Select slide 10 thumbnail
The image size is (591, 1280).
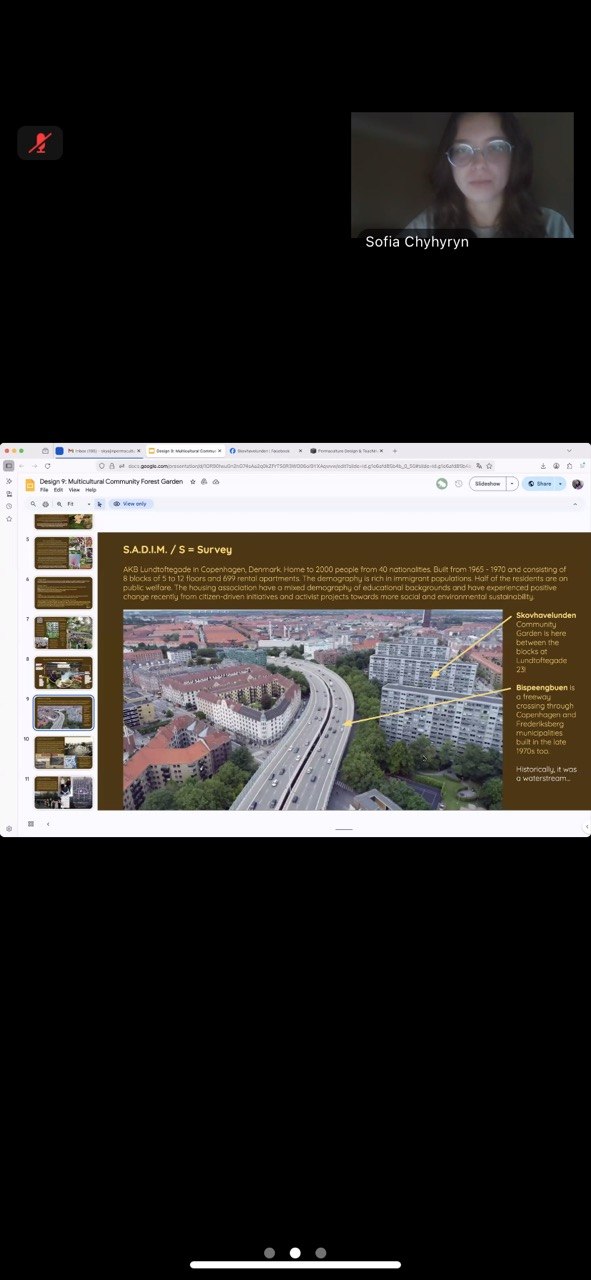click(63, 753)
